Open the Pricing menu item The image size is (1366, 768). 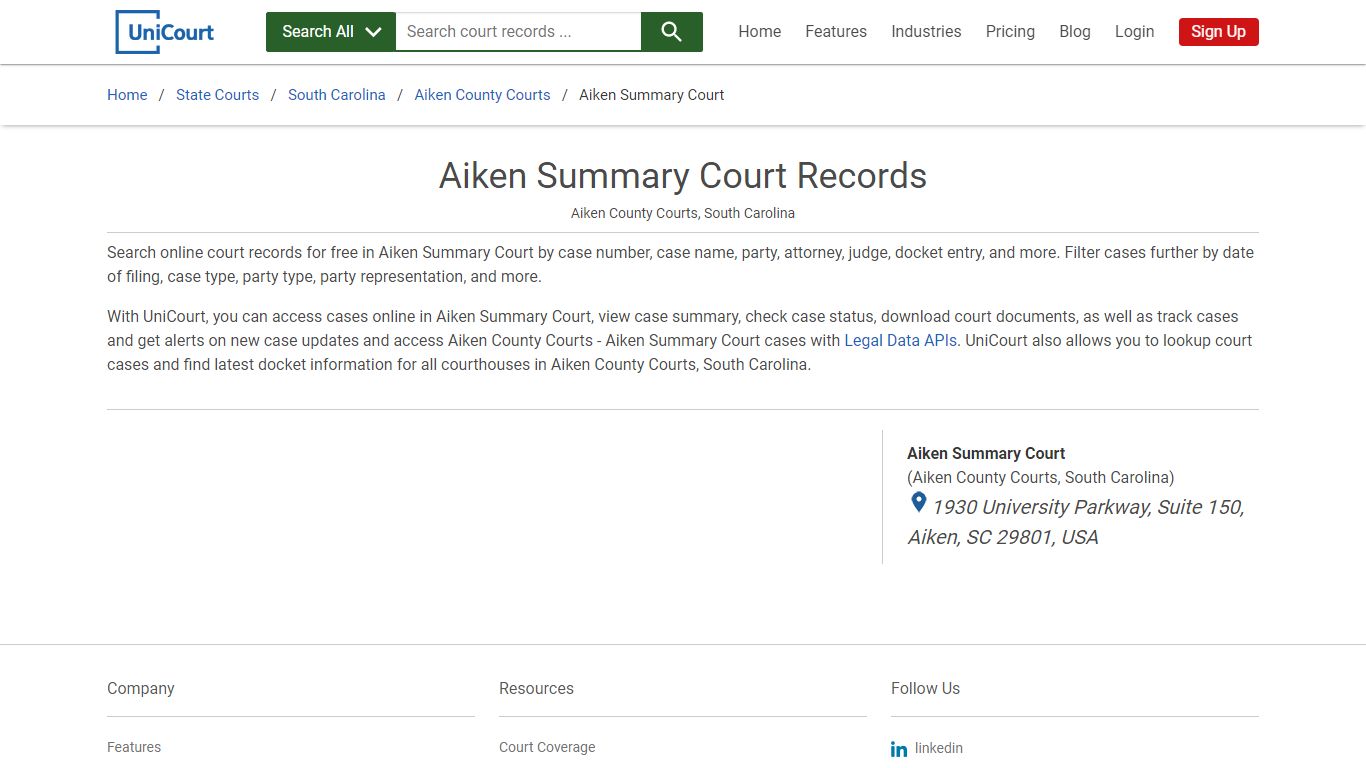click(x=1010, y=32)
